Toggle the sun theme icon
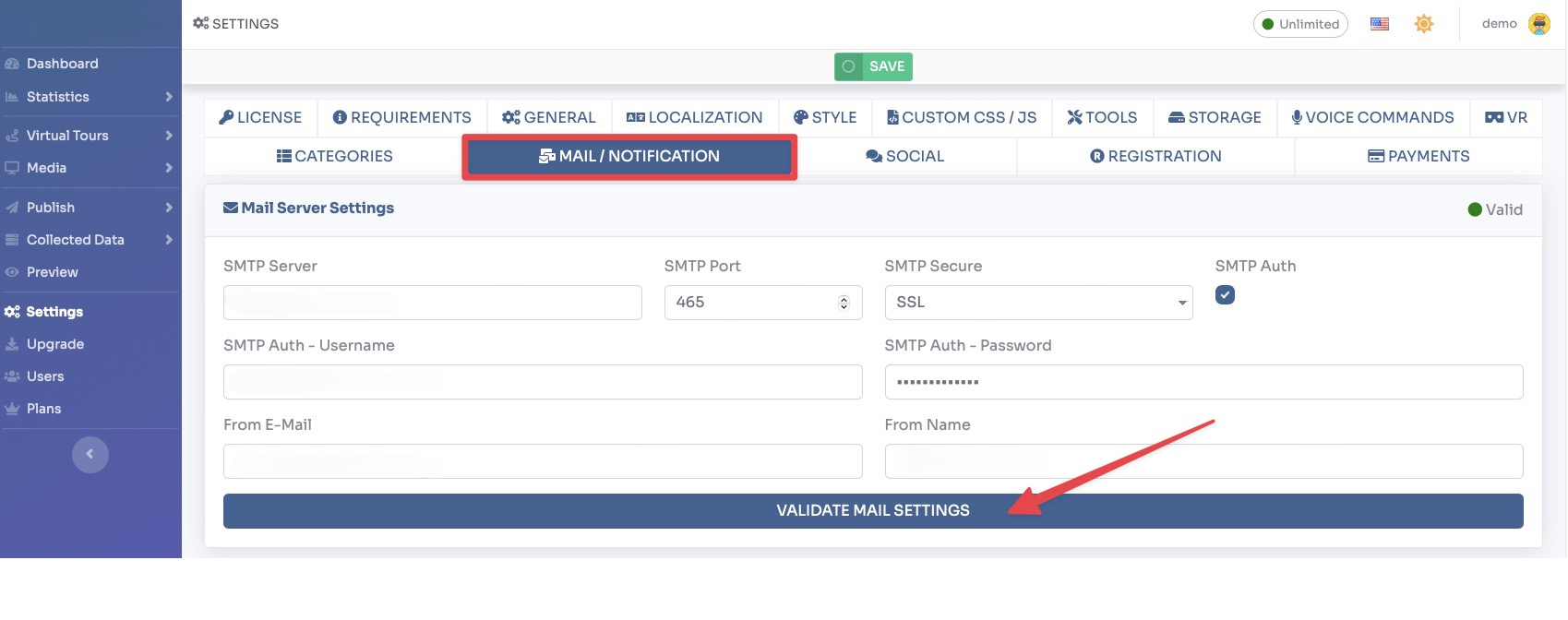The height and width of the screenshot is (620, 1568). pyautogui.click(x=1424, y=24)
